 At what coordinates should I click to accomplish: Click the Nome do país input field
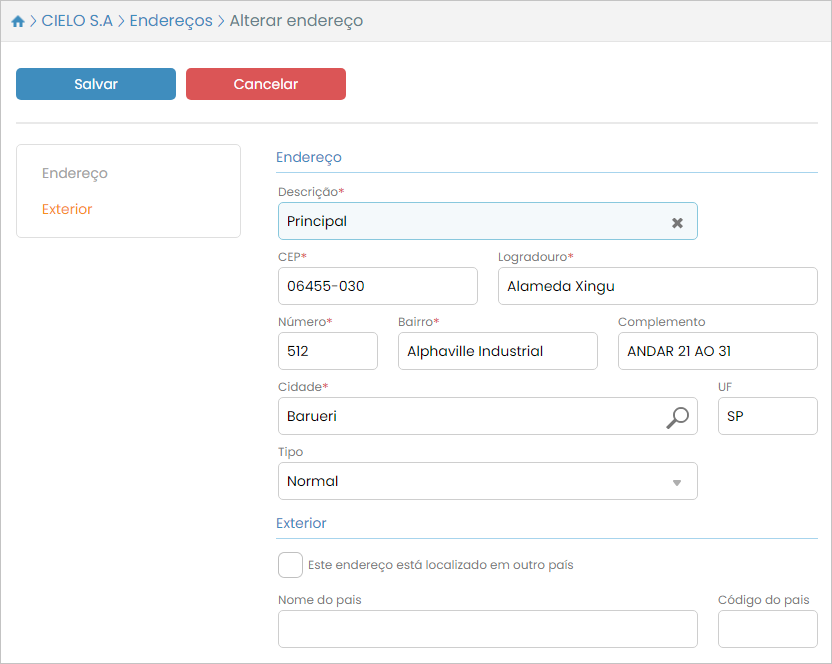(487, 629)
